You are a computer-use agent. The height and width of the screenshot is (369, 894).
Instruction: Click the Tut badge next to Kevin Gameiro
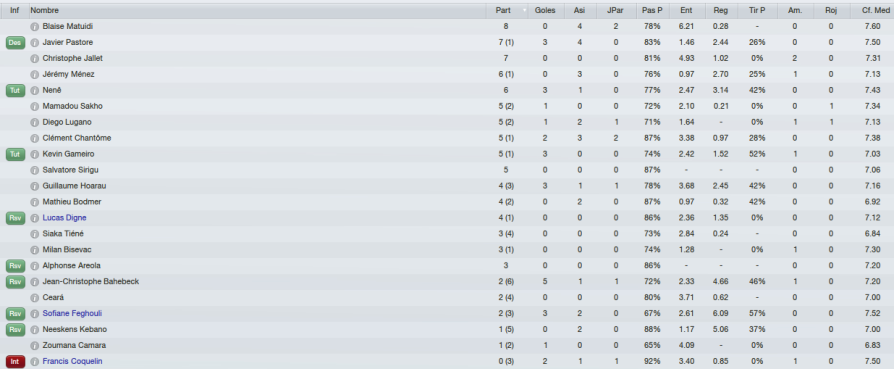click(x=15, y=154)
